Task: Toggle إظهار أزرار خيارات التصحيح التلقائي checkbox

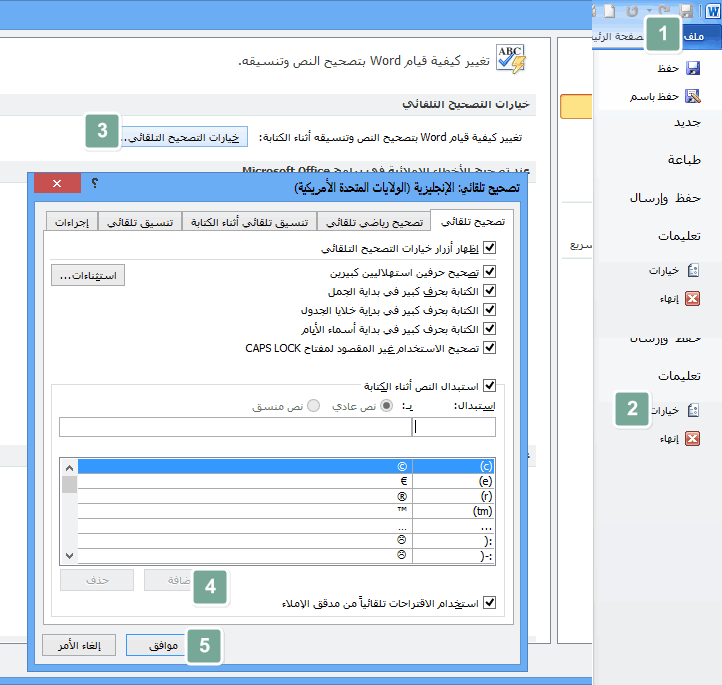Action: [x=489, y=248]
